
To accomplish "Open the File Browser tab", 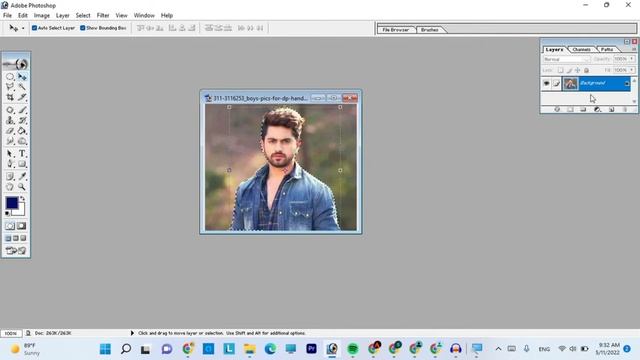I will 396,30.
